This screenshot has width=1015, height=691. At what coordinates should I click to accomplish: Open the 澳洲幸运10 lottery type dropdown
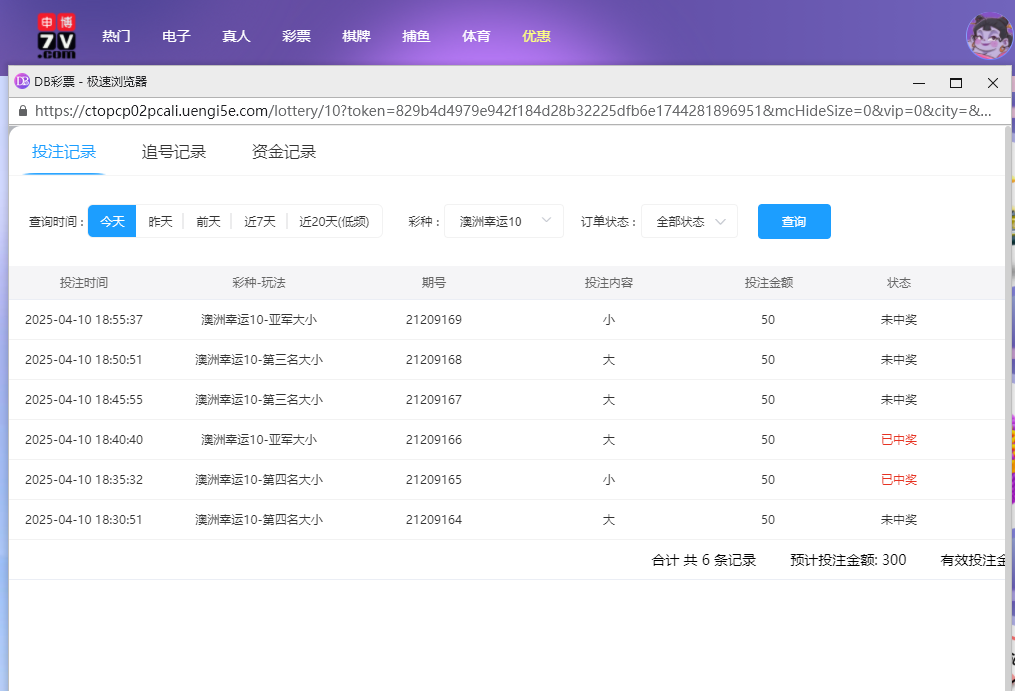click(x=503, y=221)
